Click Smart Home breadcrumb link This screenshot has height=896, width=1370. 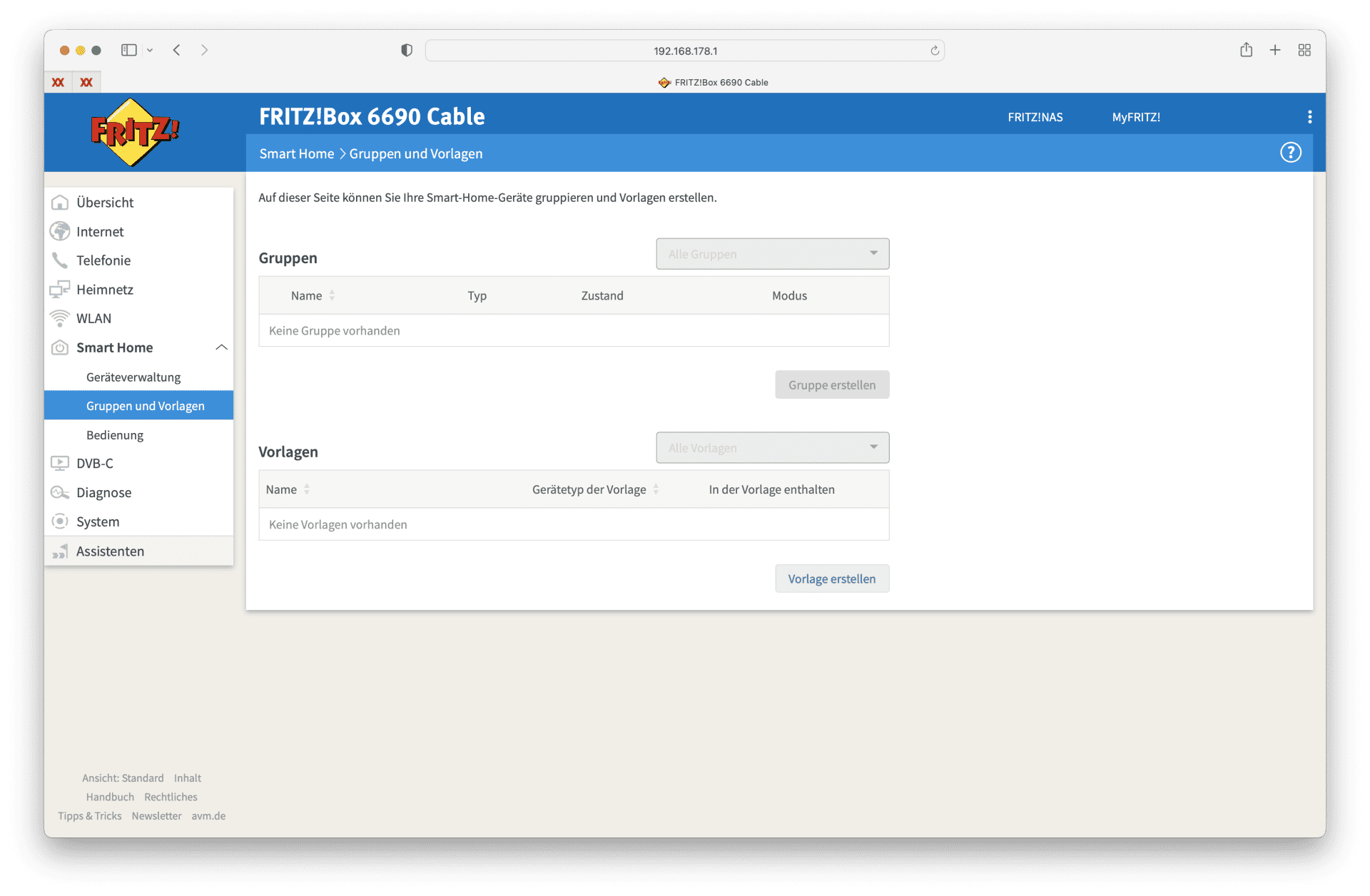[x=297, y=153]
